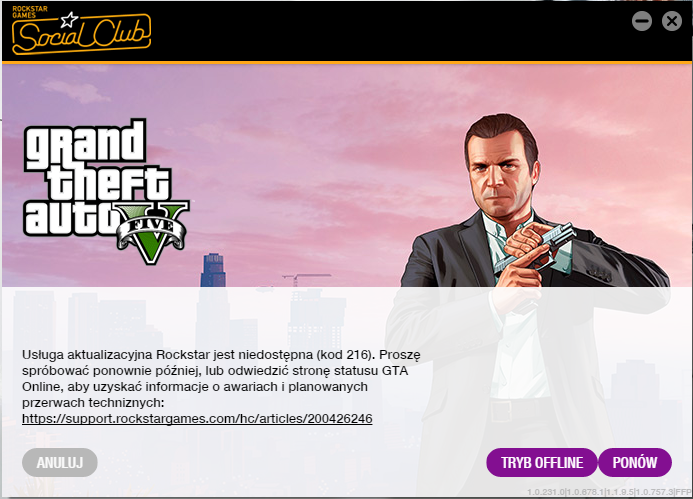Click the 'przerwach techniznych' text line
This screenshot has height=499, width=693.
93,403
